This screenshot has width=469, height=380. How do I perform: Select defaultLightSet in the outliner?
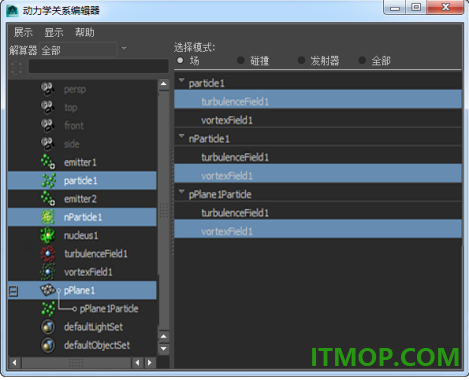click(82, 327)
